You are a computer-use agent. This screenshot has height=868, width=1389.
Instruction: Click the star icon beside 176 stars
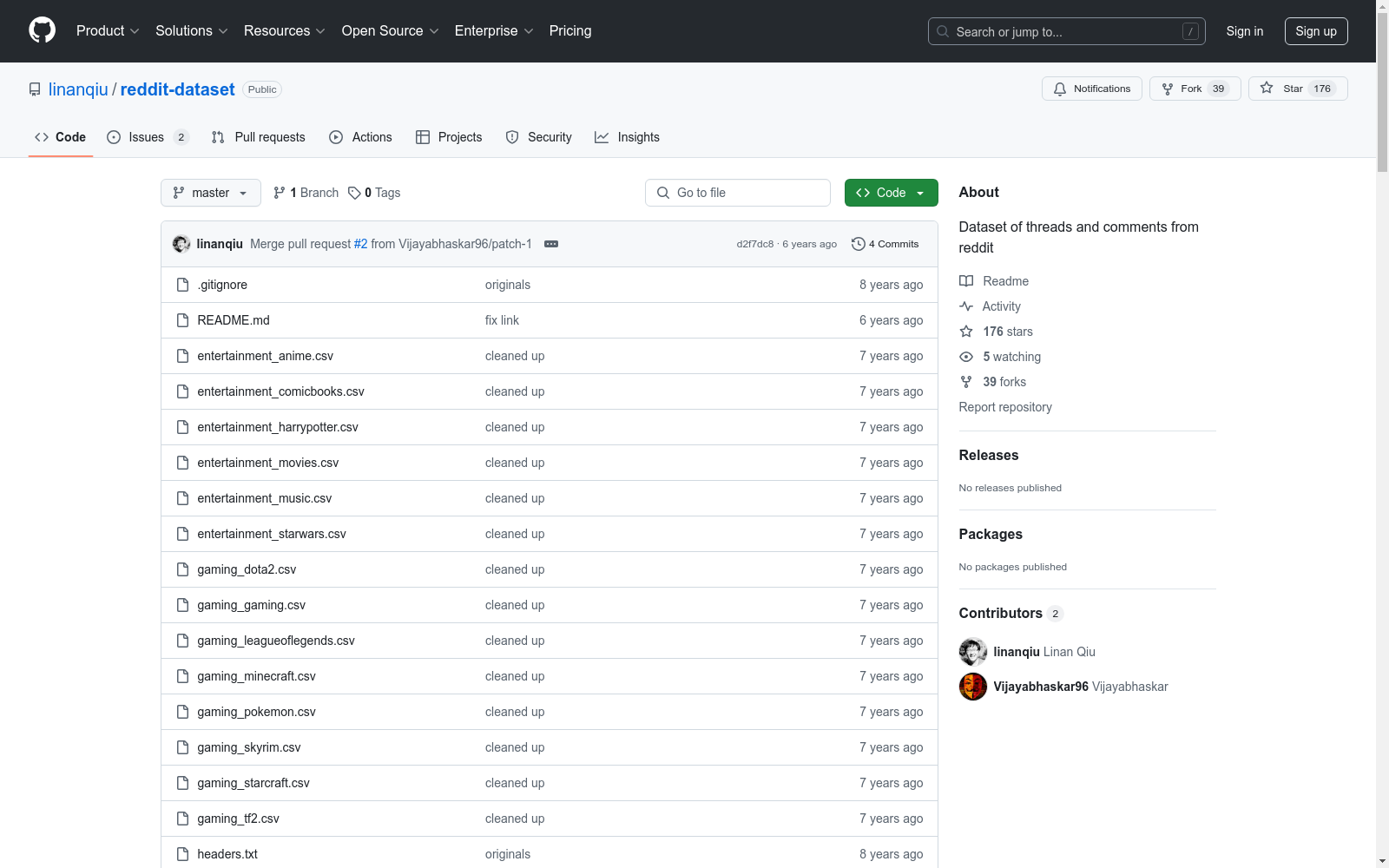pos(966,332)
